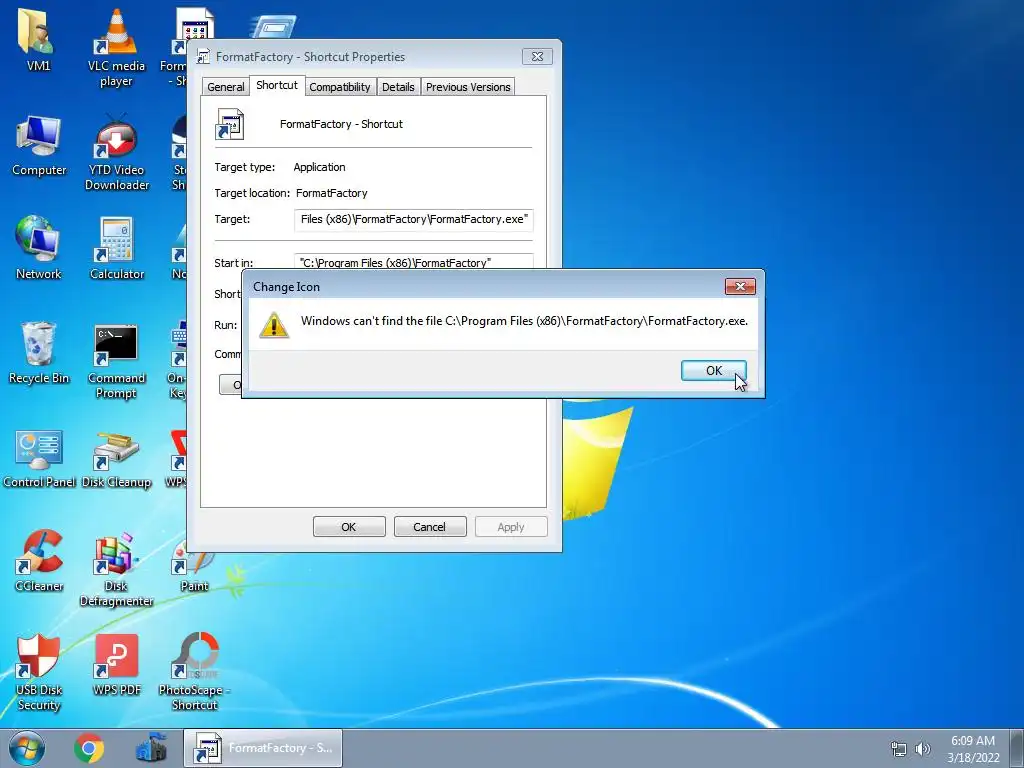Open the Recycle Bin
The width and height of the screenshot is (1024, 768).
point(39,353)
